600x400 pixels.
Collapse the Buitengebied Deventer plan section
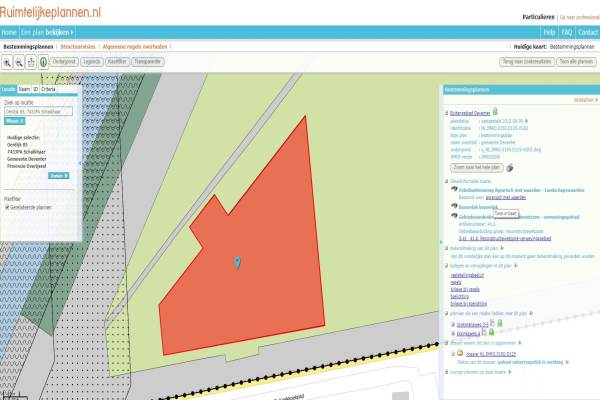[447, 112]
